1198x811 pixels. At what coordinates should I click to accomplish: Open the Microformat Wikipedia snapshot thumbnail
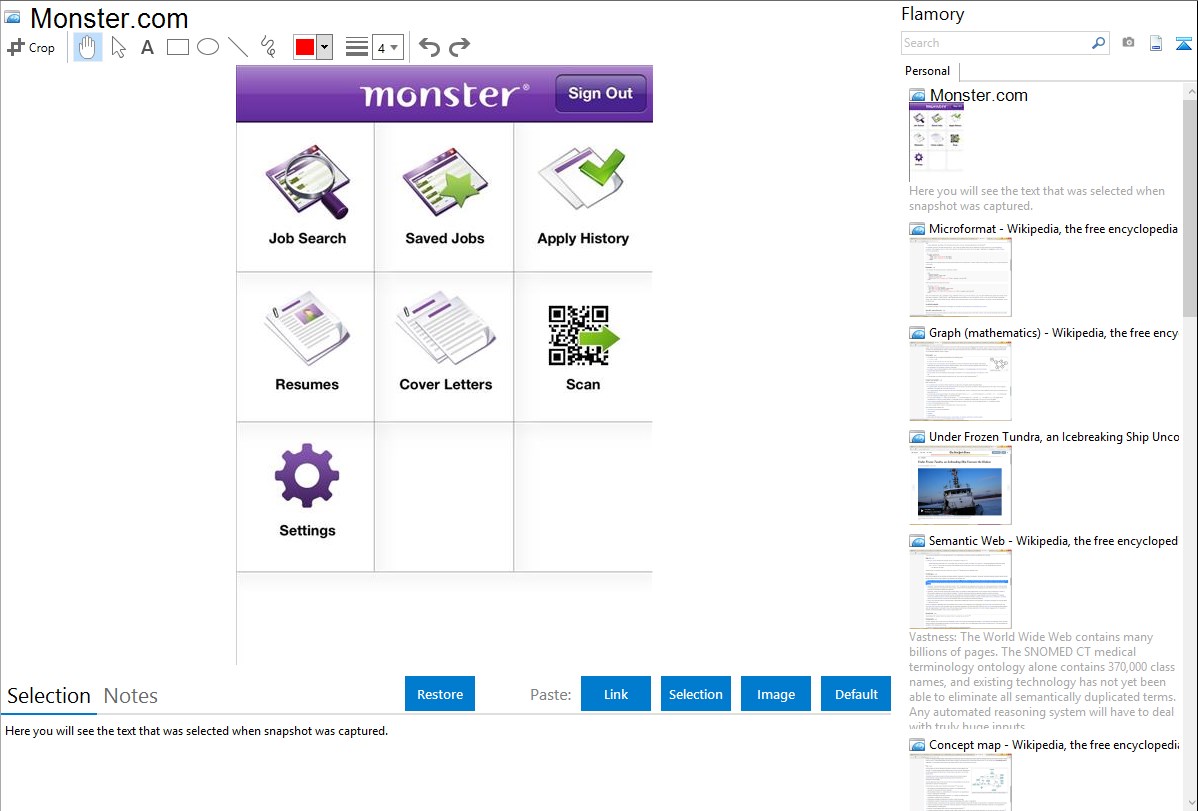960,277
